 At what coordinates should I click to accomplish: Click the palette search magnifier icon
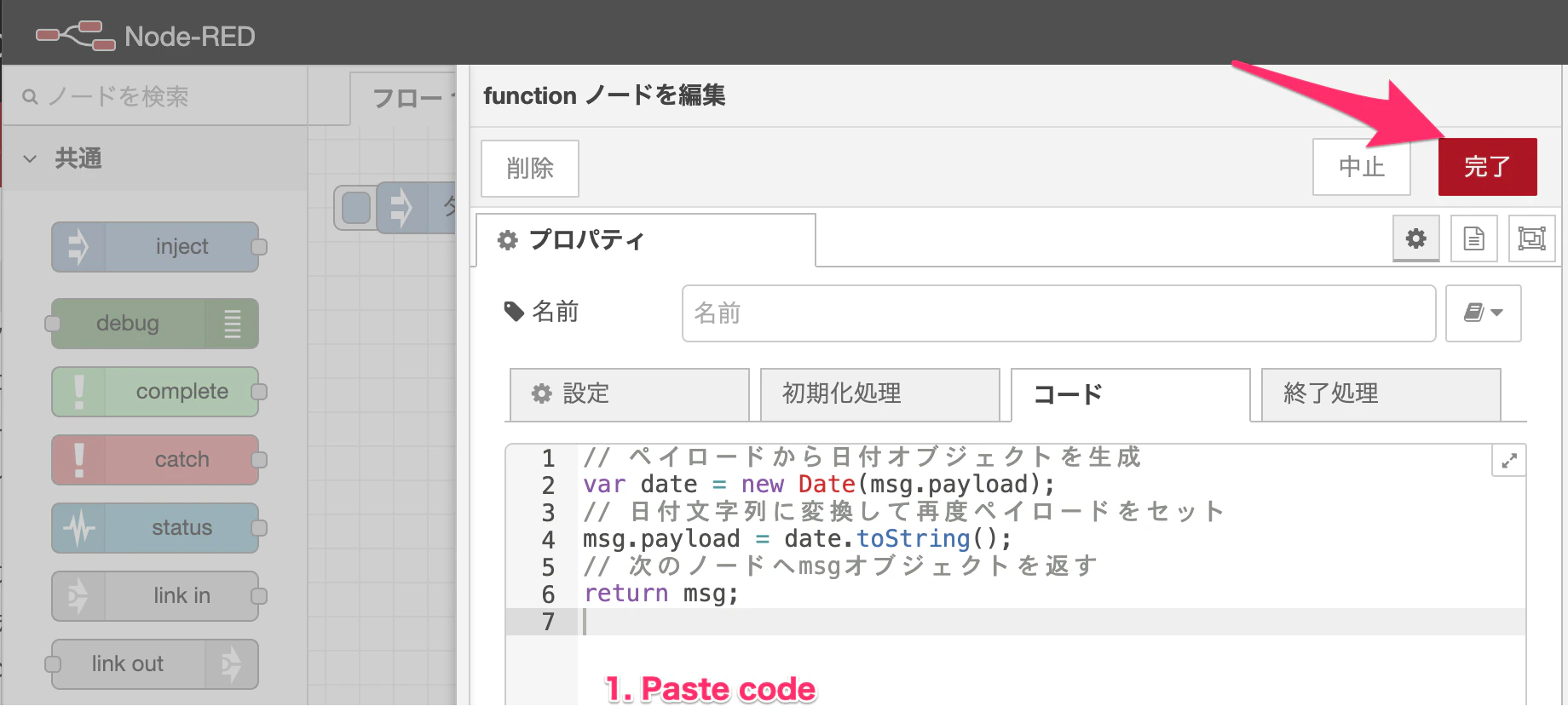pyautogui.click(x=30, y=97)
